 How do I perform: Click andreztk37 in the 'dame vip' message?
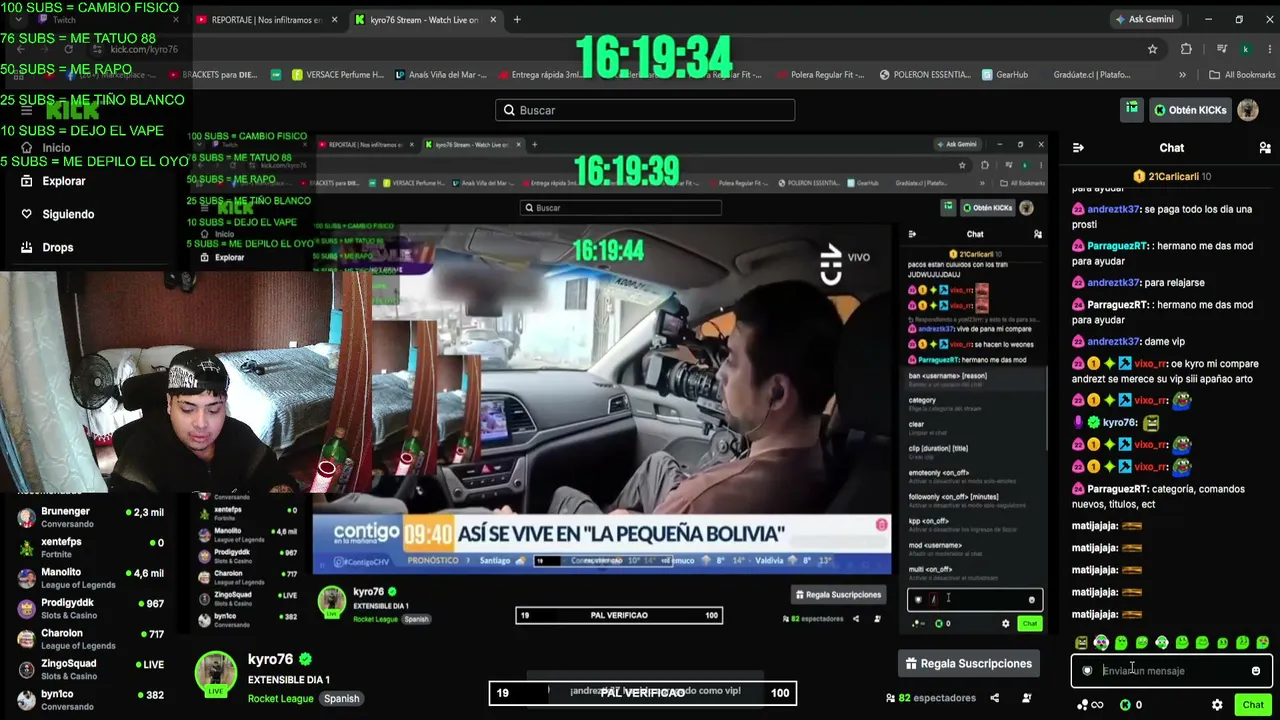pos(1113,342)
